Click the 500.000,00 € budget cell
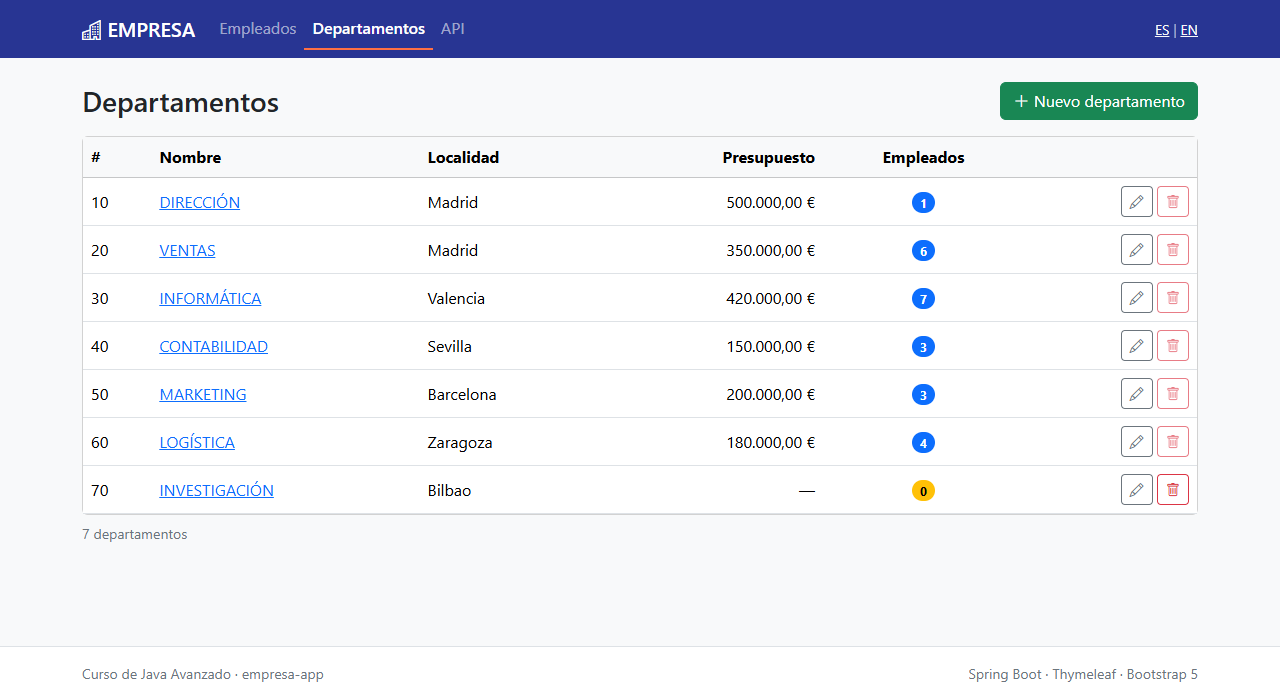The image size is (1280, 700). (x=771, y=202)
